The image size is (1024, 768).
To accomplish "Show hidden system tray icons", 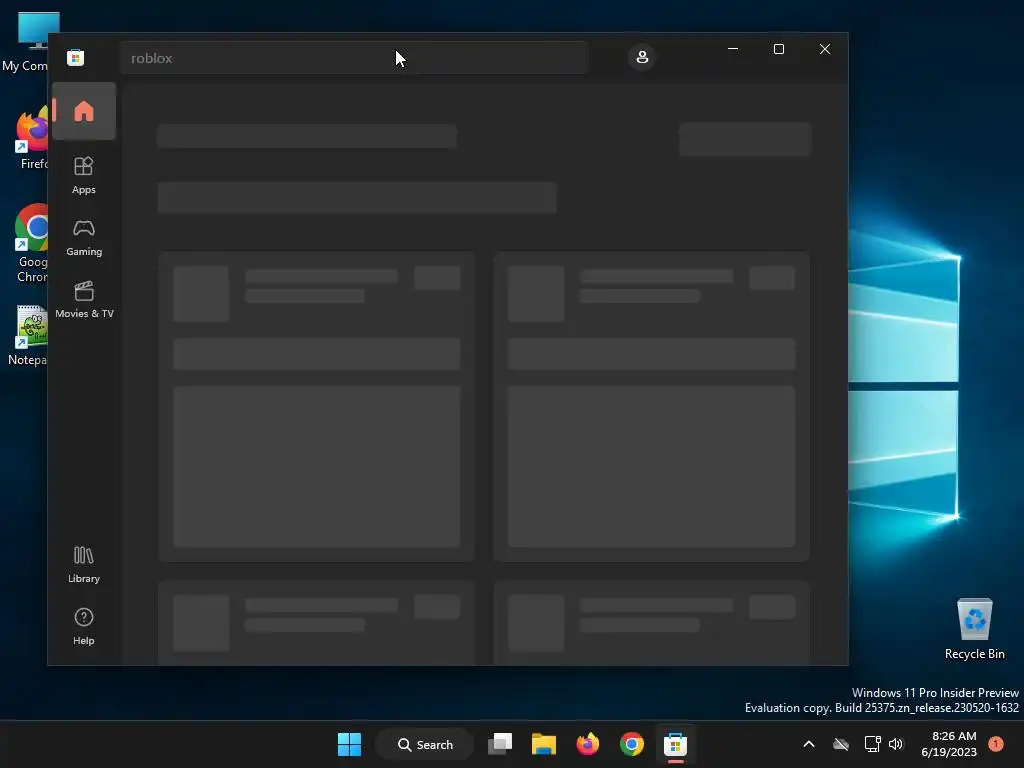I will tap(808, 744).
